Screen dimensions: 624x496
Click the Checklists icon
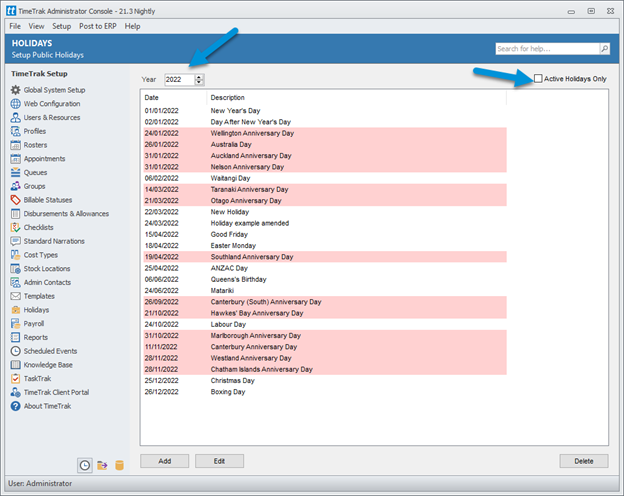pos(15,227)
